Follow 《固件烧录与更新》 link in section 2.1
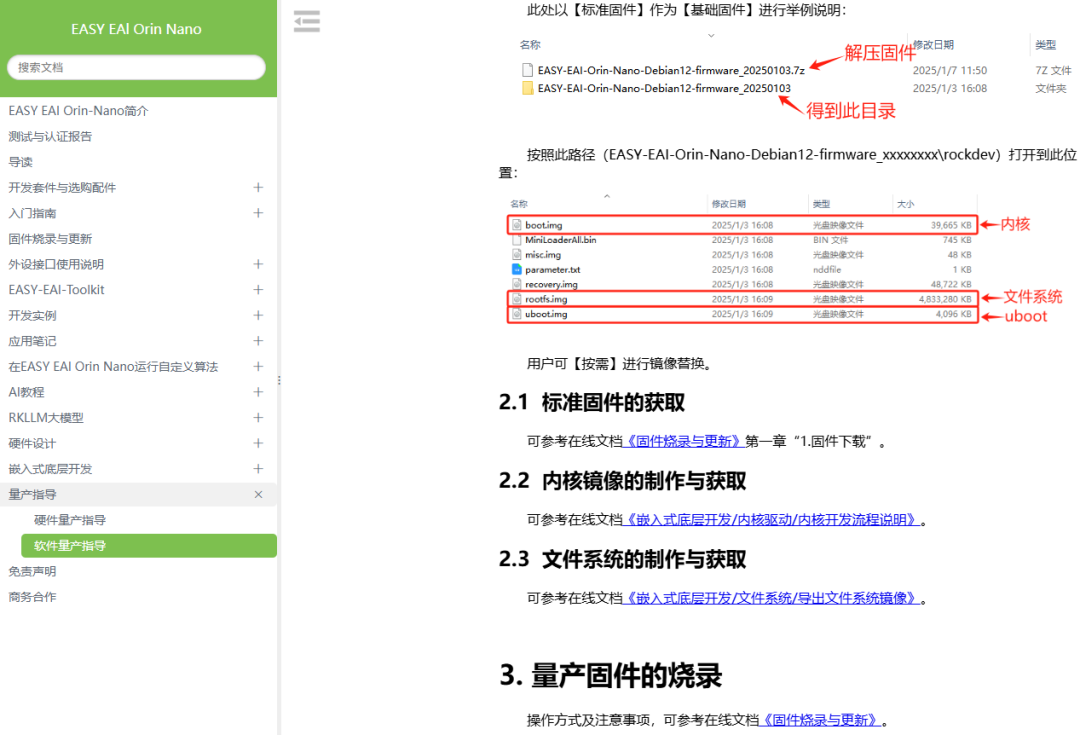This screenshot has height=735, width=1080. (683, 442)
